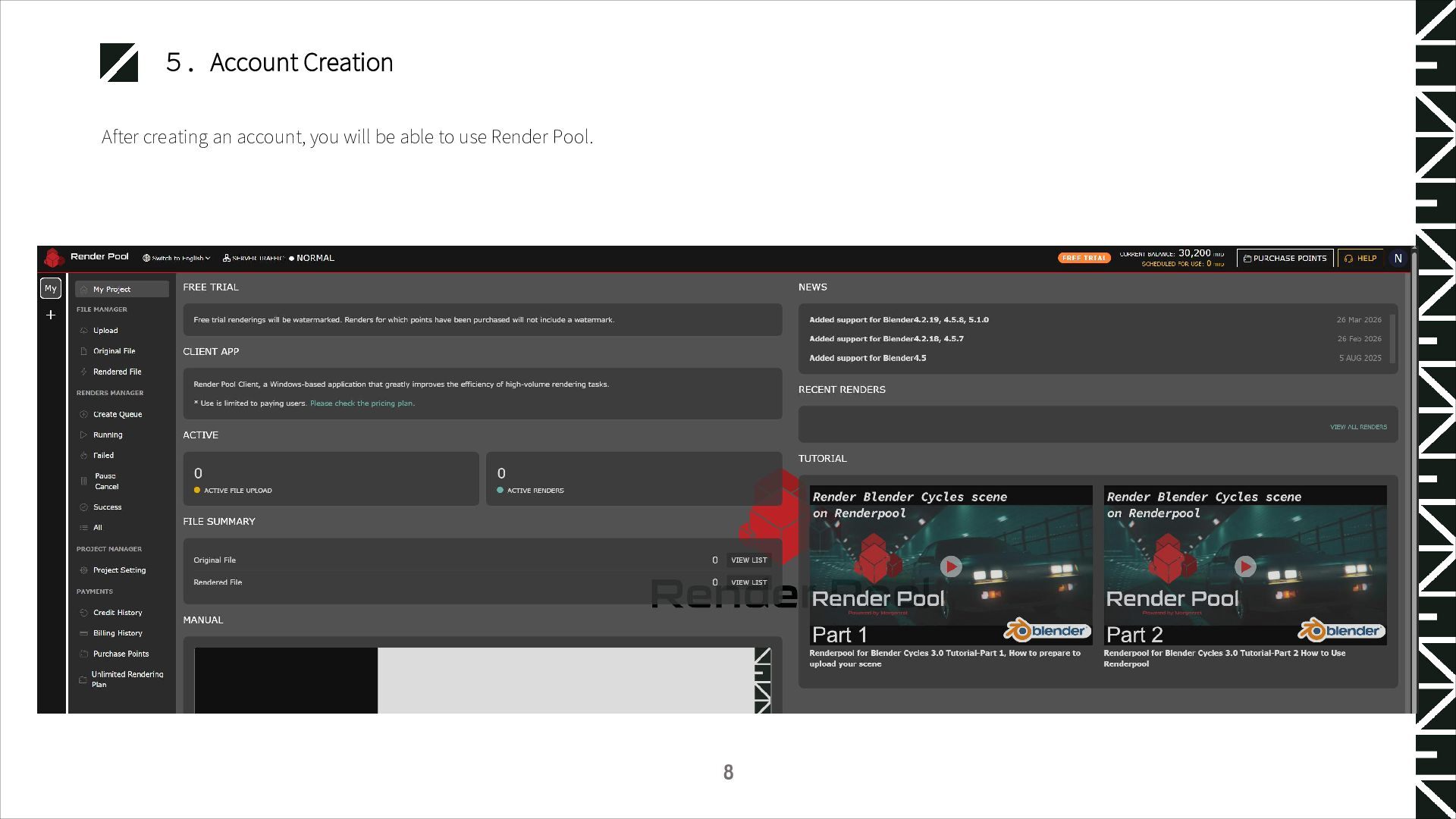Expand the Switch to English dropdown

pyautogui.click(x=177, y=259)
